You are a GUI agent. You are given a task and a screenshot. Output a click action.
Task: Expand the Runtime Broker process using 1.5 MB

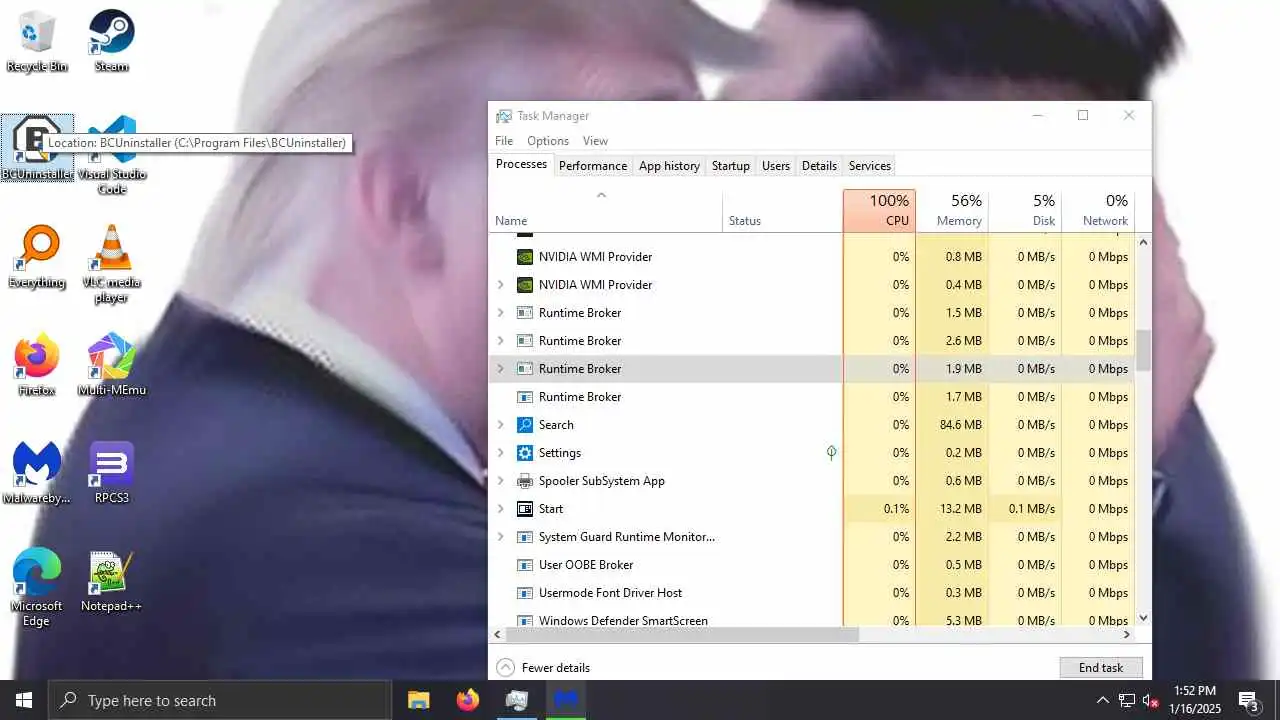(501, 313)
